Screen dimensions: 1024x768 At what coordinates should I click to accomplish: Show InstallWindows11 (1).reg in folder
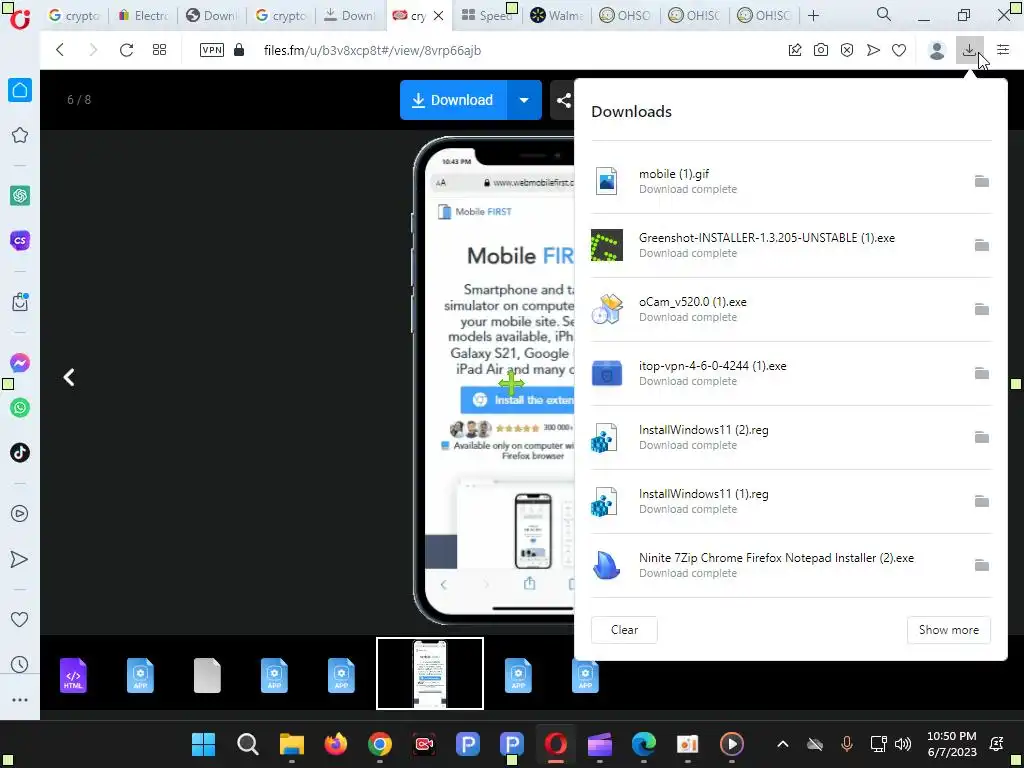pyautogui.click(x=982, y=501)
